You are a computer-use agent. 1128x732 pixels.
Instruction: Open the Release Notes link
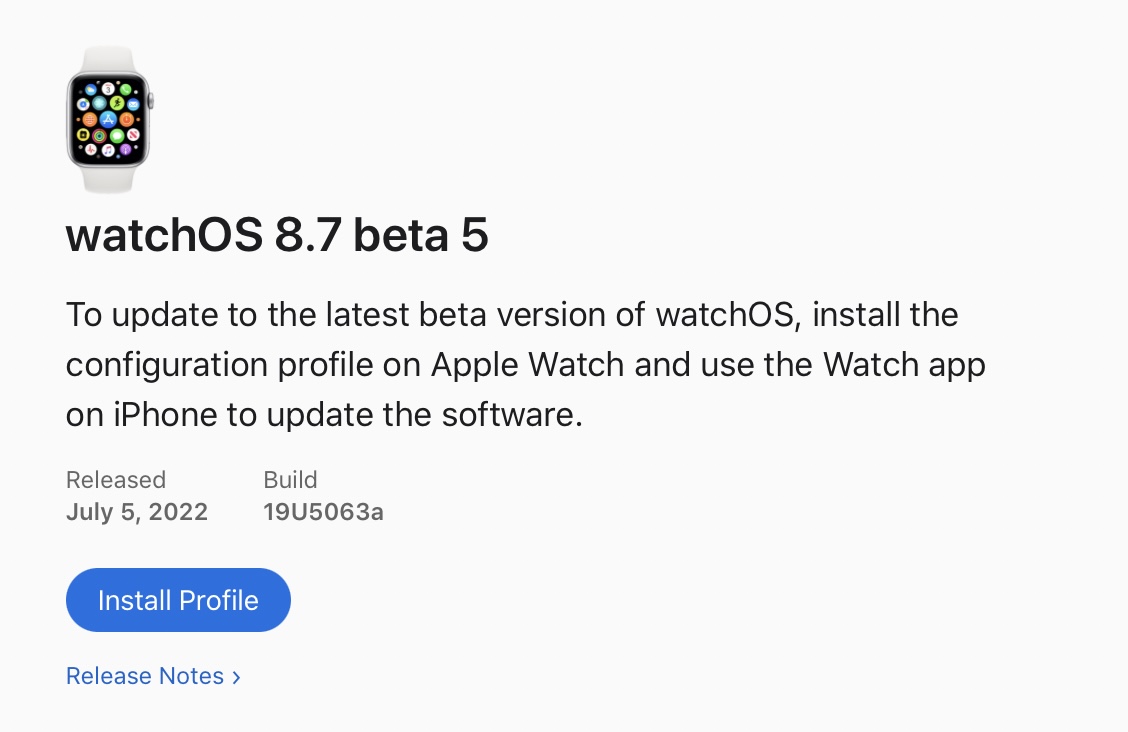(x=145, y=676)
